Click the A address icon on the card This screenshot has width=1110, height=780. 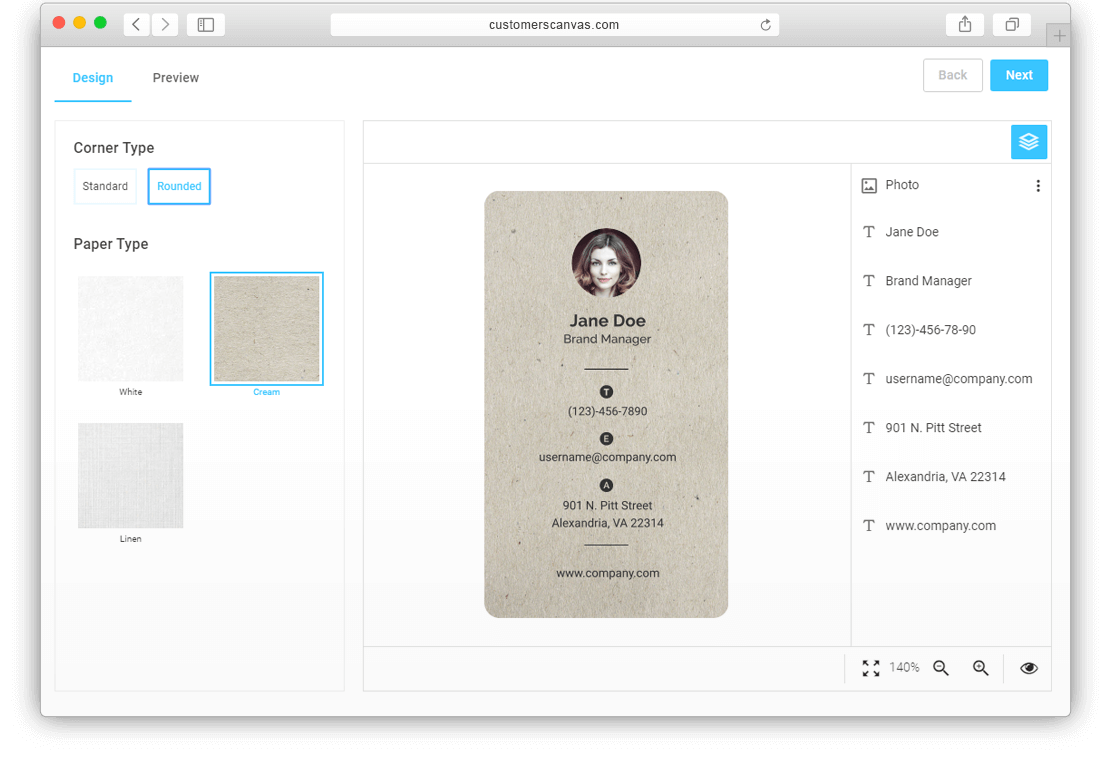click(606, 485)
